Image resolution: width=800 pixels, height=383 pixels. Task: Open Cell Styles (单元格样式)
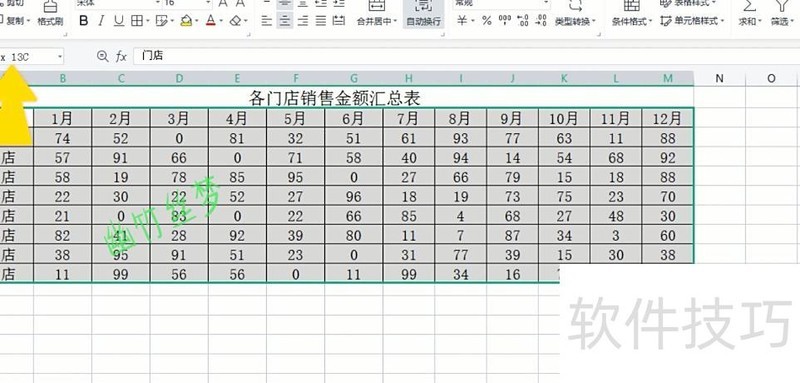pos(692,21)
